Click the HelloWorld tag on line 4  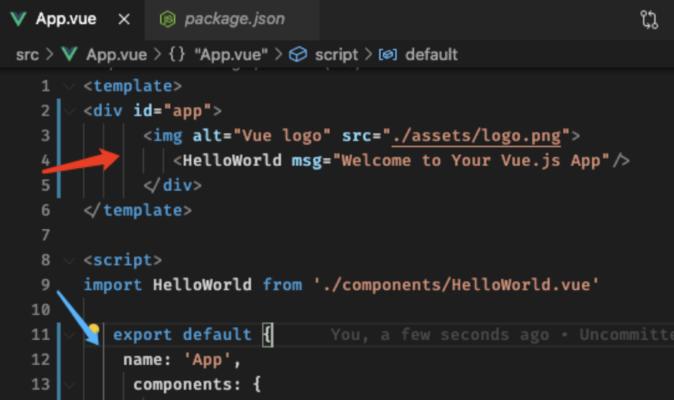click(x=232, y=161)
